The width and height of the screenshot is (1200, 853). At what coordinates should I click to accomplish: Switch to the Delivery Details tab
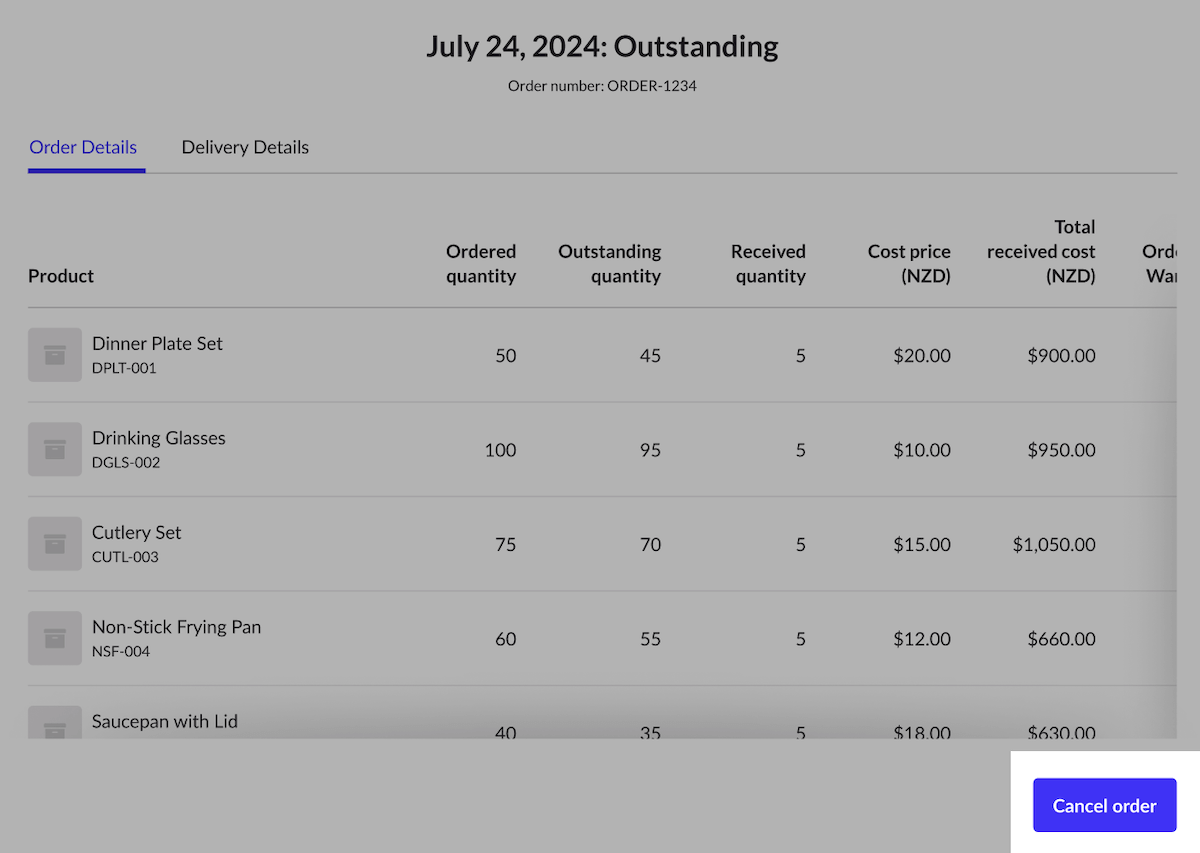245,147
